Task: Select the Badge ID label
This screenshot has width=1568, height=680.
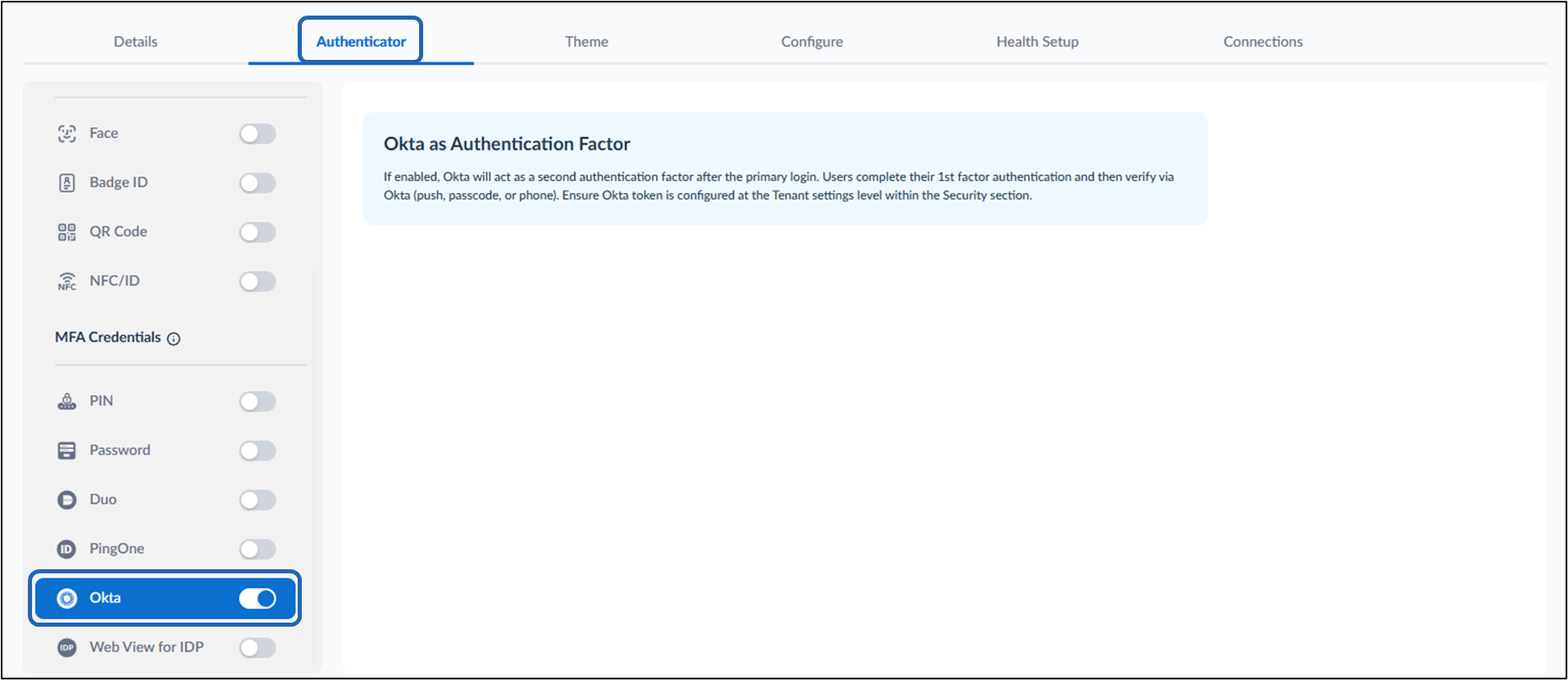Action: pos(119,182)
